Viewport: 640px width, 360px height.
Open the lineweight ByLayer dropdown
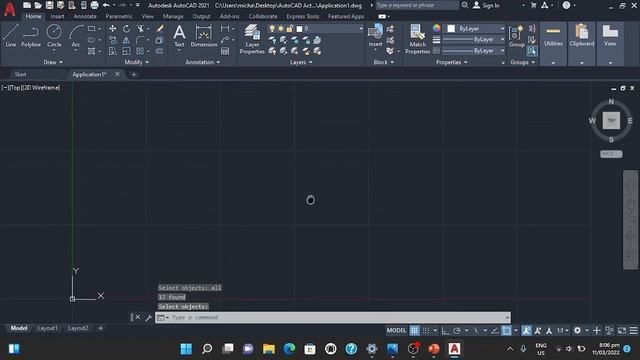click(473, 40)
